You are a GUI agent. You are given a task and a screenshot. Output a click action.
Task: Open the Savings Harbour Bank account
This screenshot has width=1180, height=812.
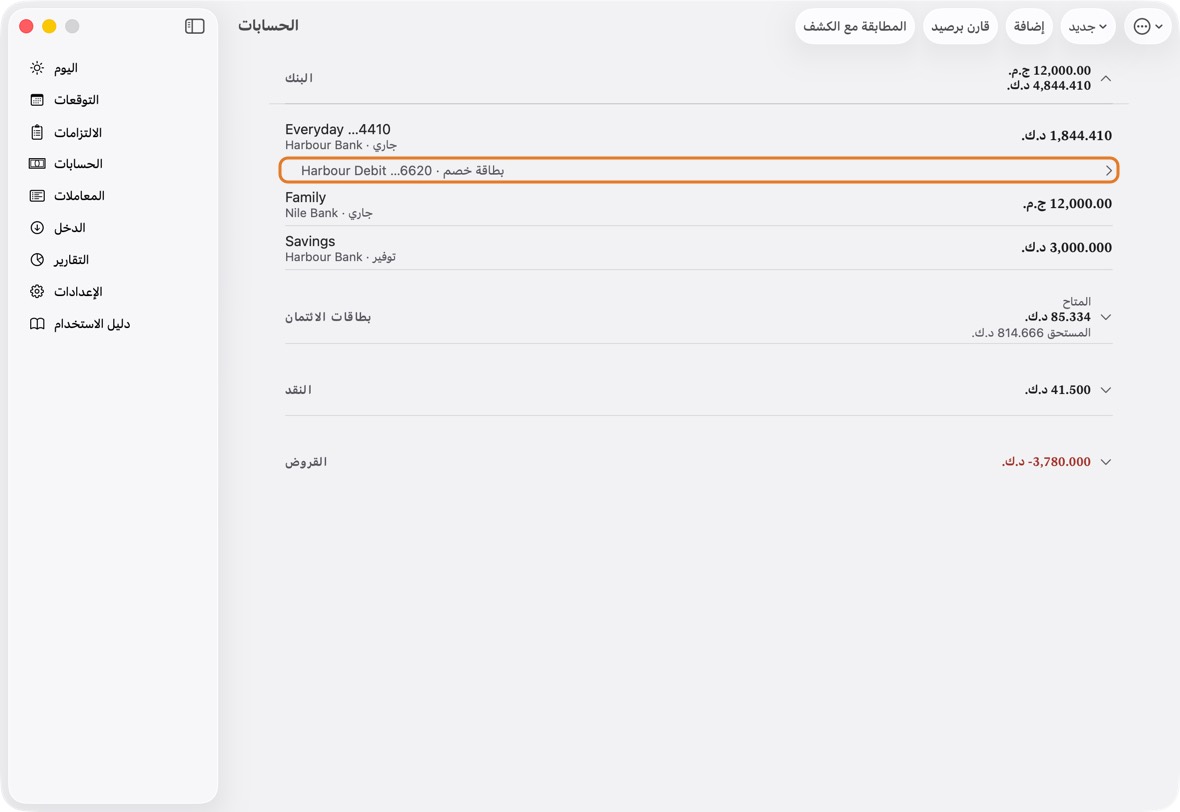pos(698,248)
